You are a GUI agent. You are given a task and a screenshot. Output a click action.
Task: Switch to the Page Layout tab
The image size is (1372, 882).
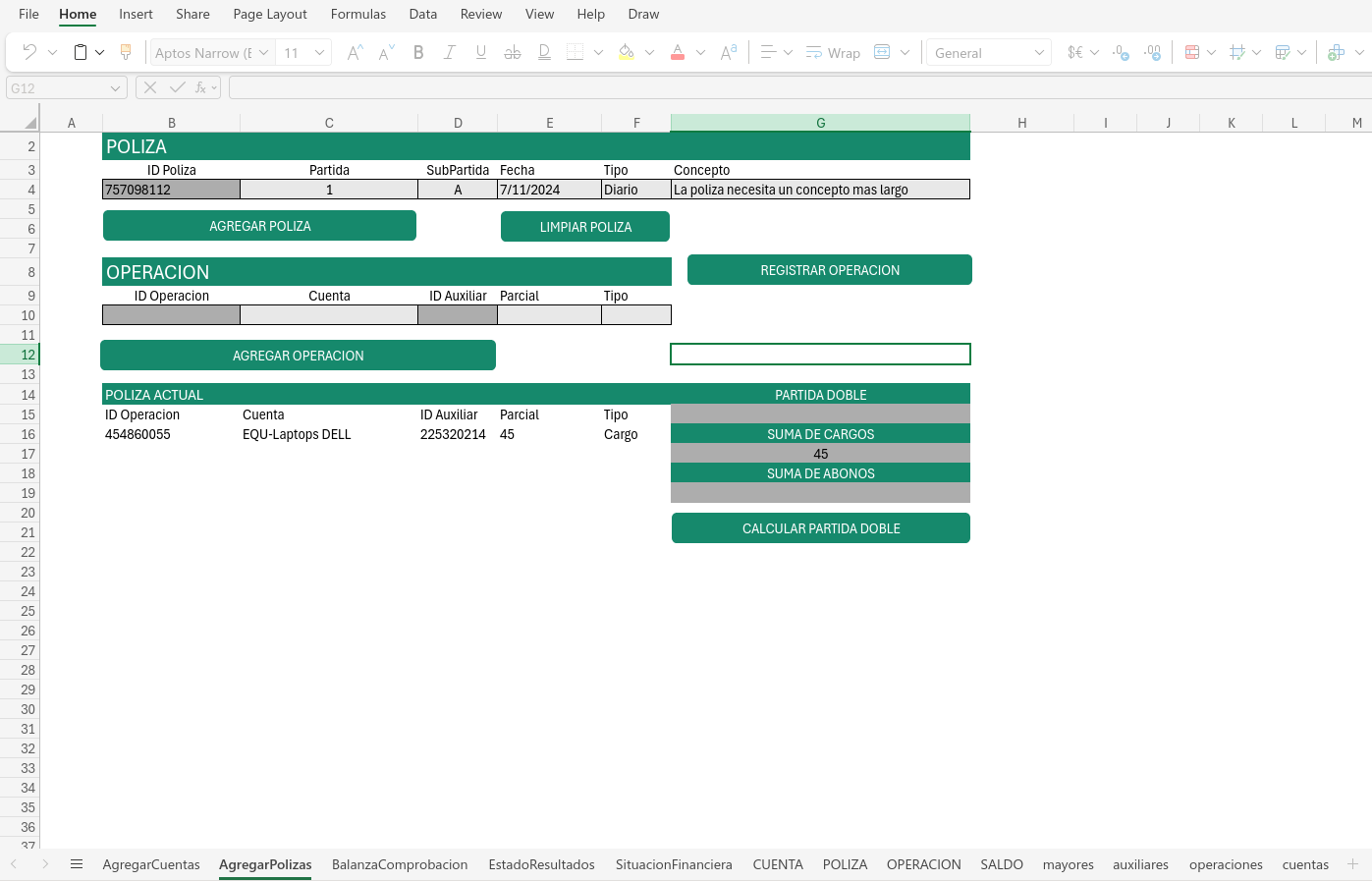(x=270, y=14)
